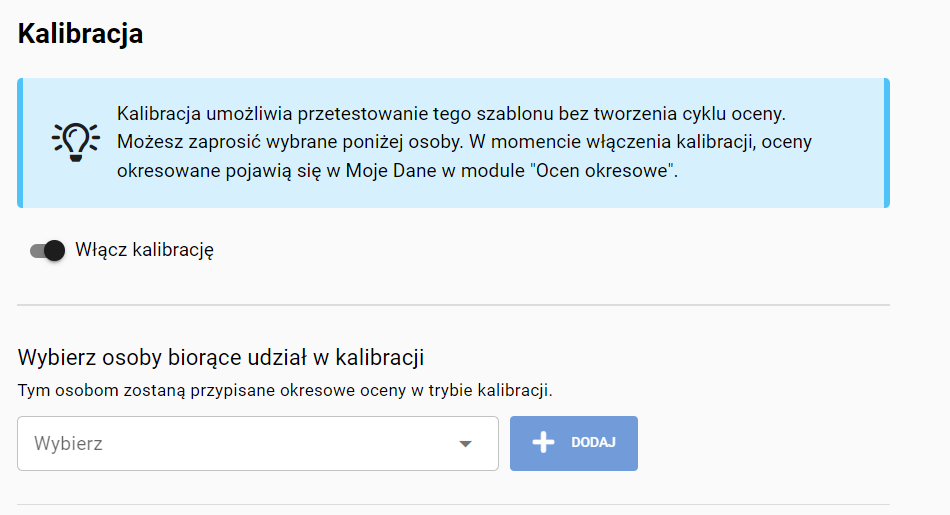Click the 'Wybierz' placeholder text
This screenshot has width=950, height=515.
pyautogui.click(x=68, y=444)
